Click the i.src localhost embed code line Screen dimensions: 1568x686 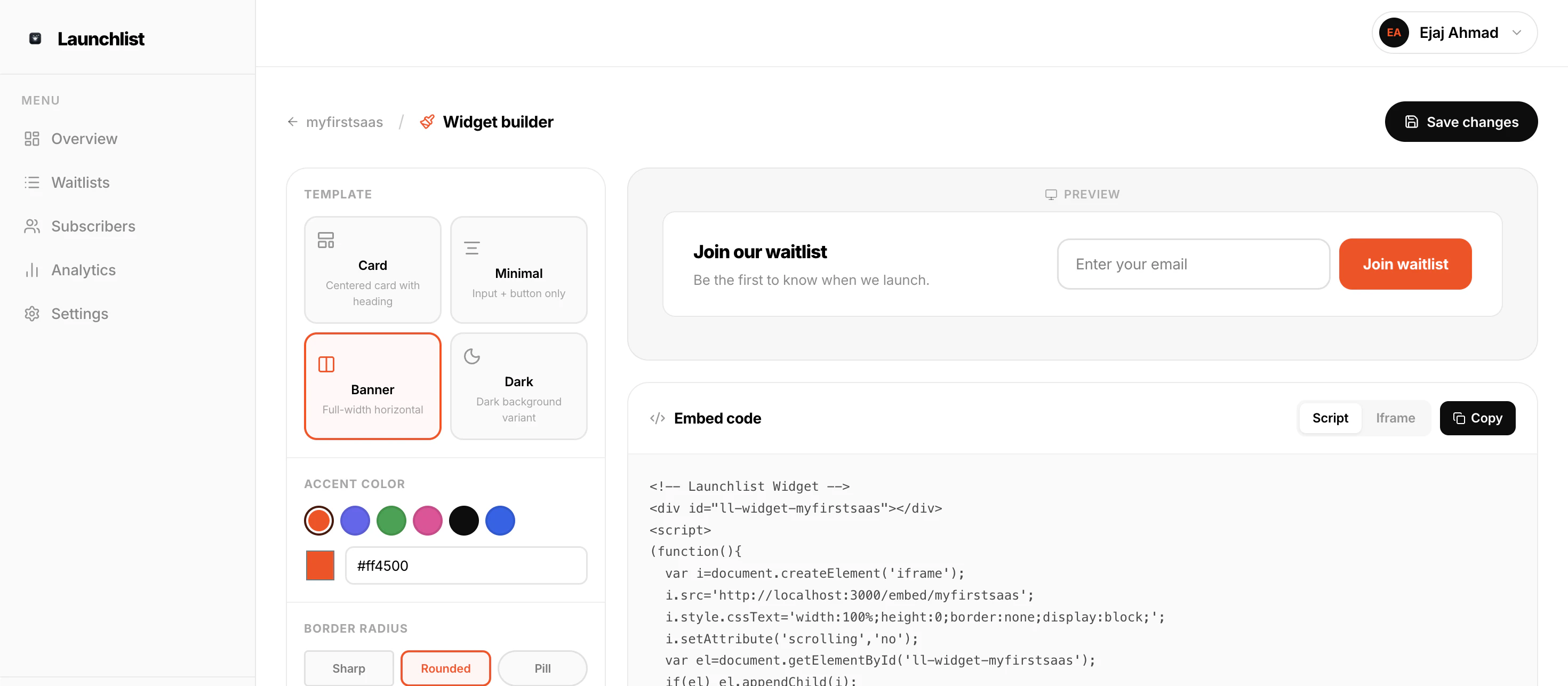click(850, 595)
